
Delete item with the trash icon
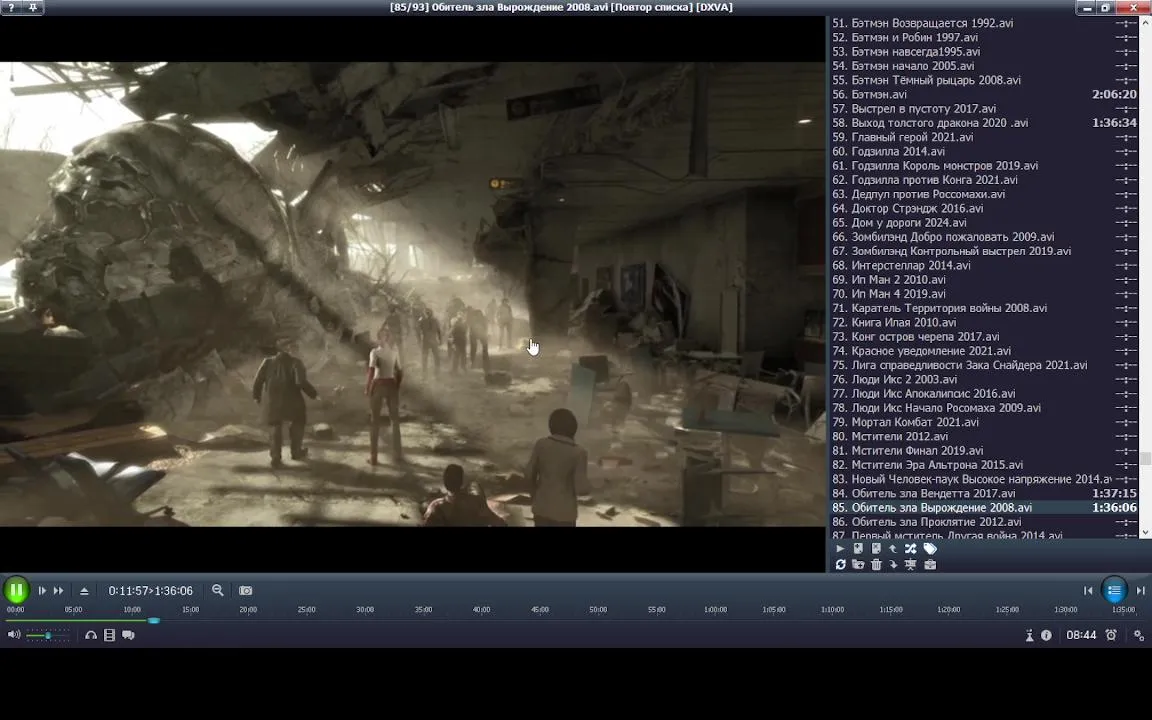876,564
